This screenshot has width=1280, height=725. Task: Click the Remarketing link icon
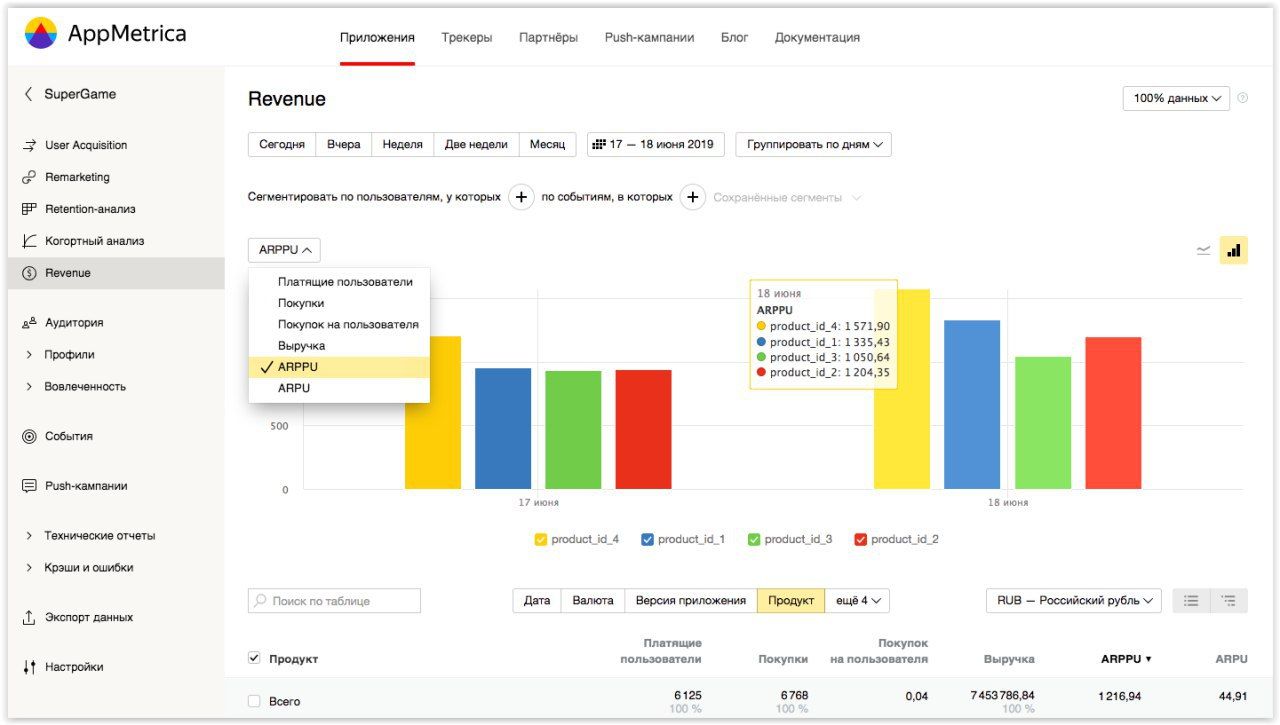pos(29,177)
